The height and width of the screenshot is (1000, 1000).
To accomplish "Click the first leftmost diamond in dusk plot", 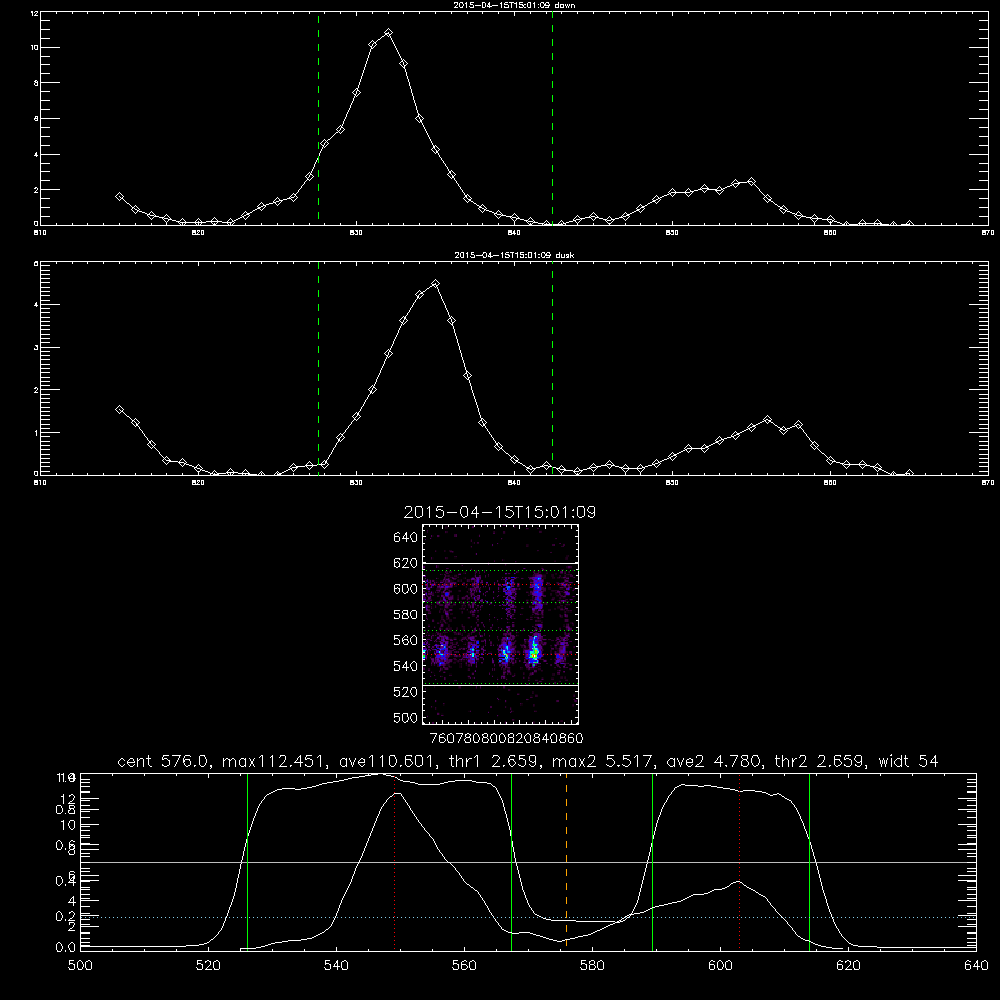I will coord(119,409).
